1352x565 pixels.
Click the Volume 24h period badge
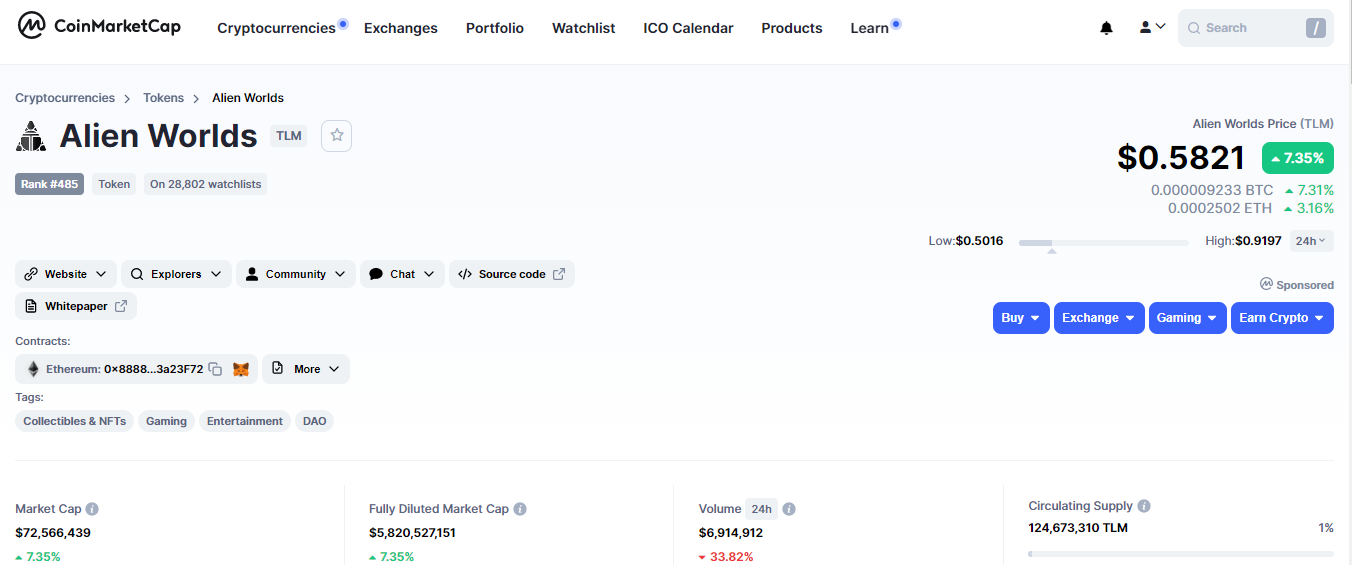click(761, 509)
